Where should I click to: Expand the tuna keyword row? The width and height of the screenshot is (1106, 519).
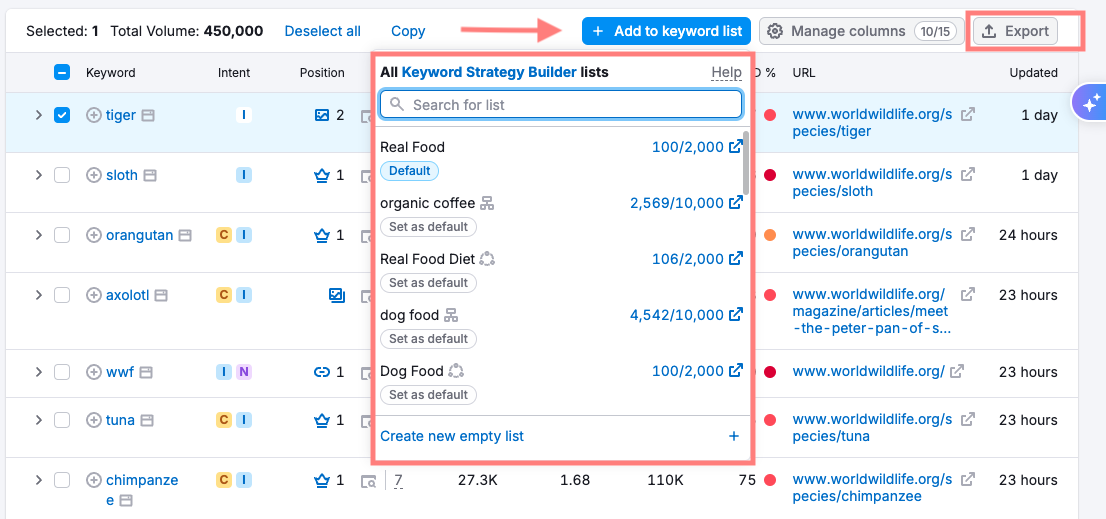pyautogui.click(x=38, y=420)
